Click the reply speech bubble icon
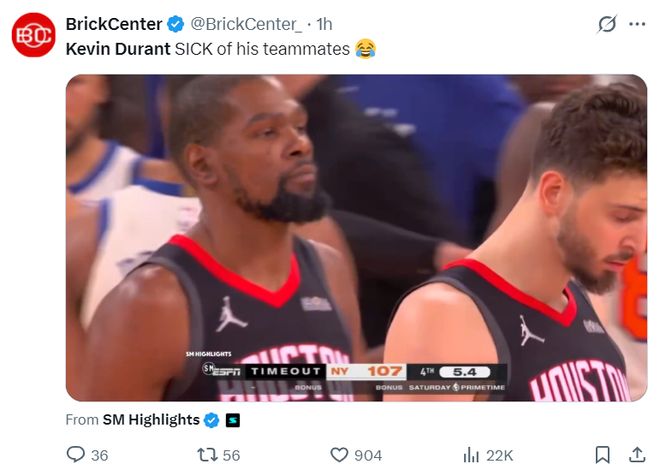 tap(75, 454)
